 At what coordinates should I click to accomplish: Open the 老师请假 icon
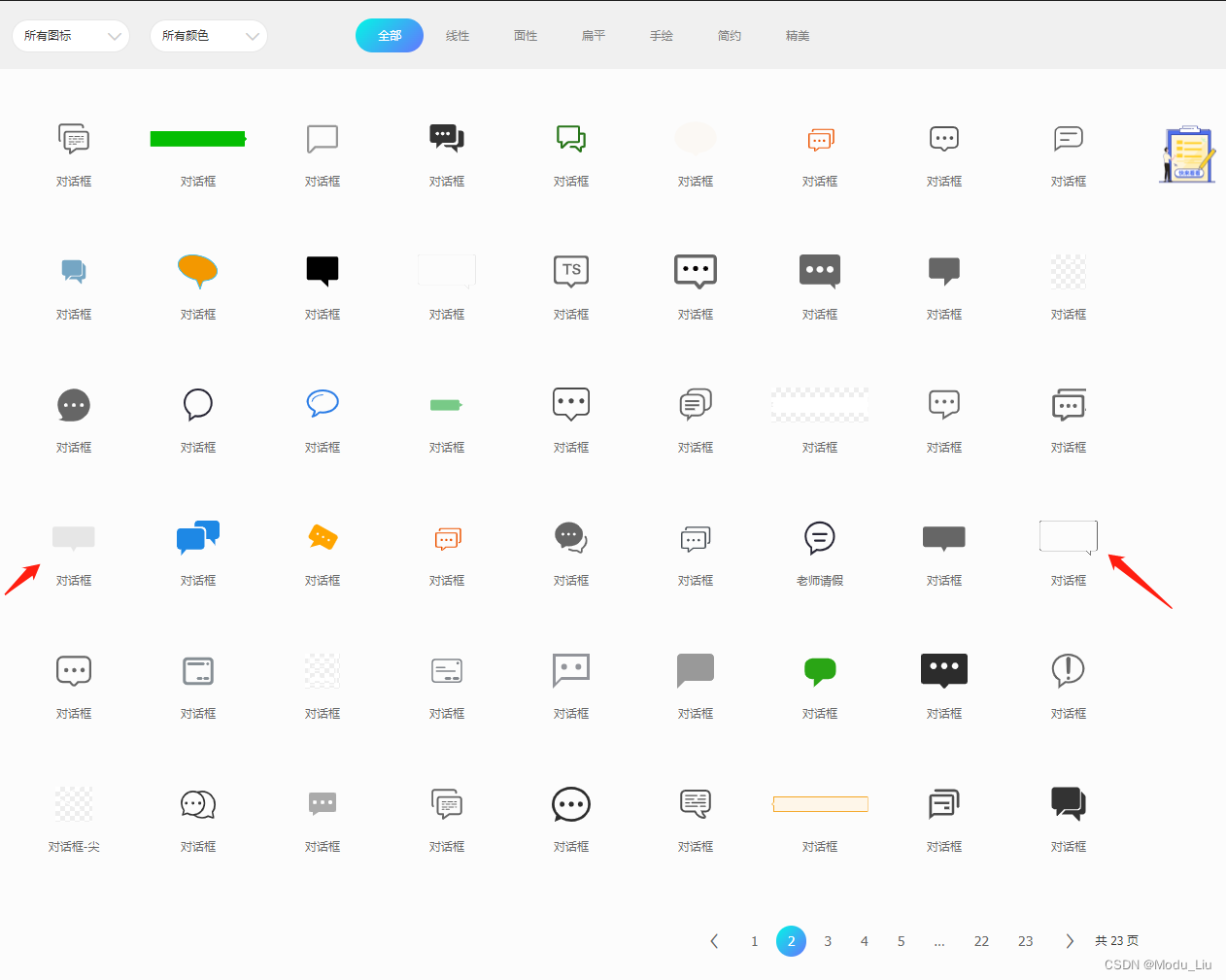point(820,537)
